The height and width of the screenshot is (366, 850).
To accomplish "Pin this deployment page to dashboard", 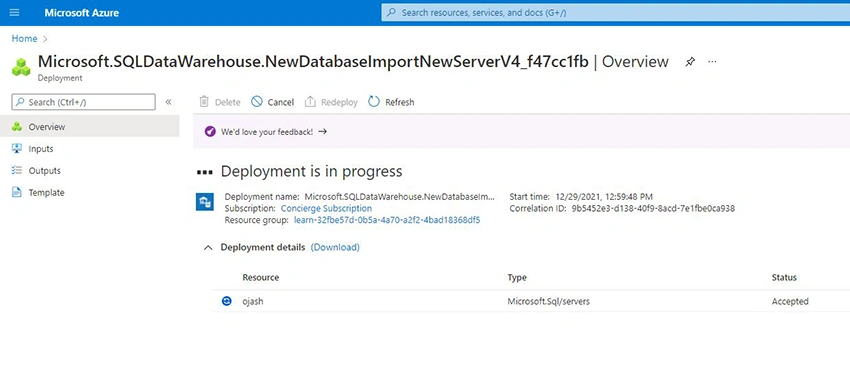I will [x=690, y=62].
